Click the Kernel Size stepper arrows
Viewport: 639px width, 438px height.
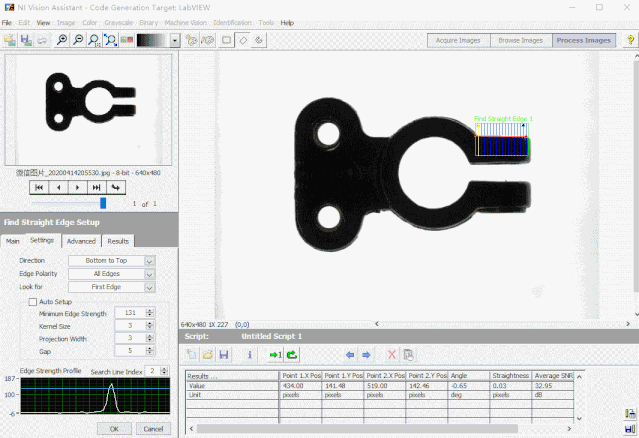[150, 326]
